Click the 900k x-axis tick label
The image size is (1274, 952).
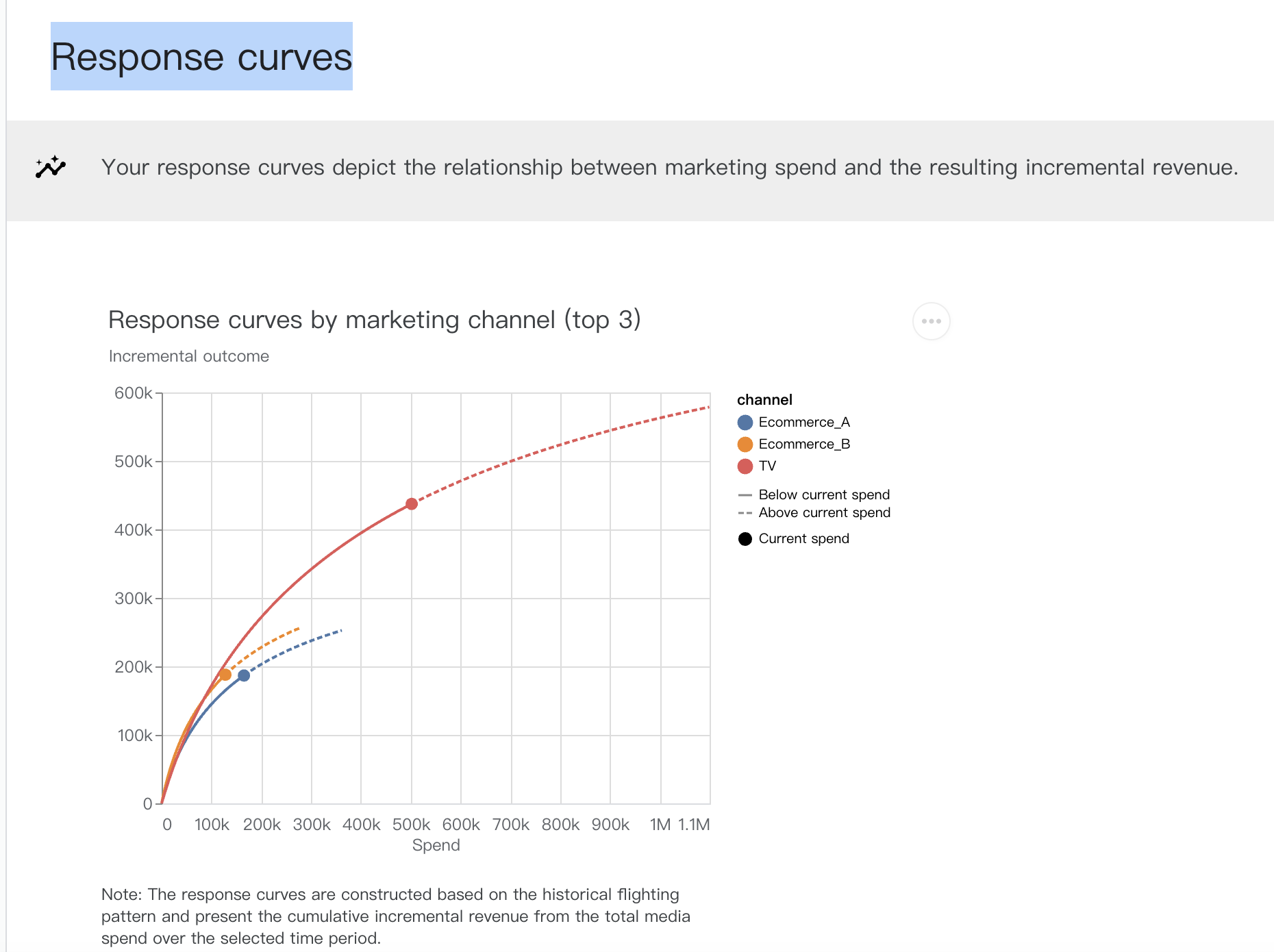click(610, 825)
